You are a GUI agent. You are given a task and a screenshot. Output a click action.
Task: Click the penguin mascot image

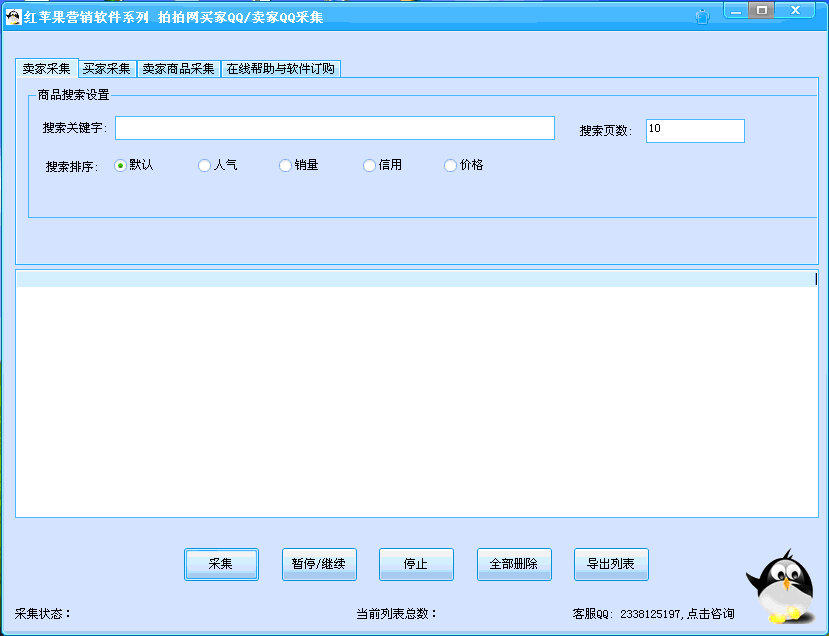point(781,586)
